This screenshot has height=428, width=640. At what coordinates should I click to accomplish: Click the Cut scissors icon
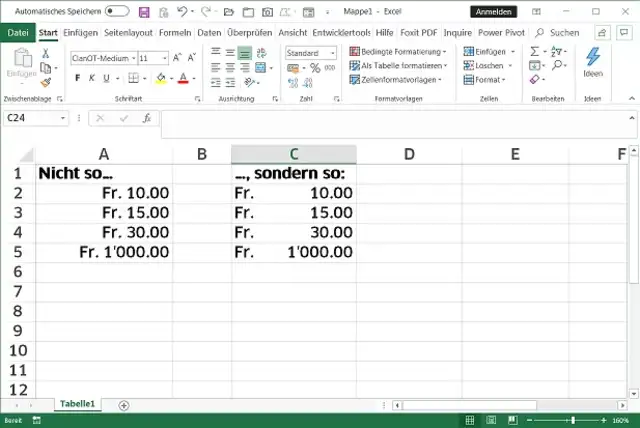[46, 52]
